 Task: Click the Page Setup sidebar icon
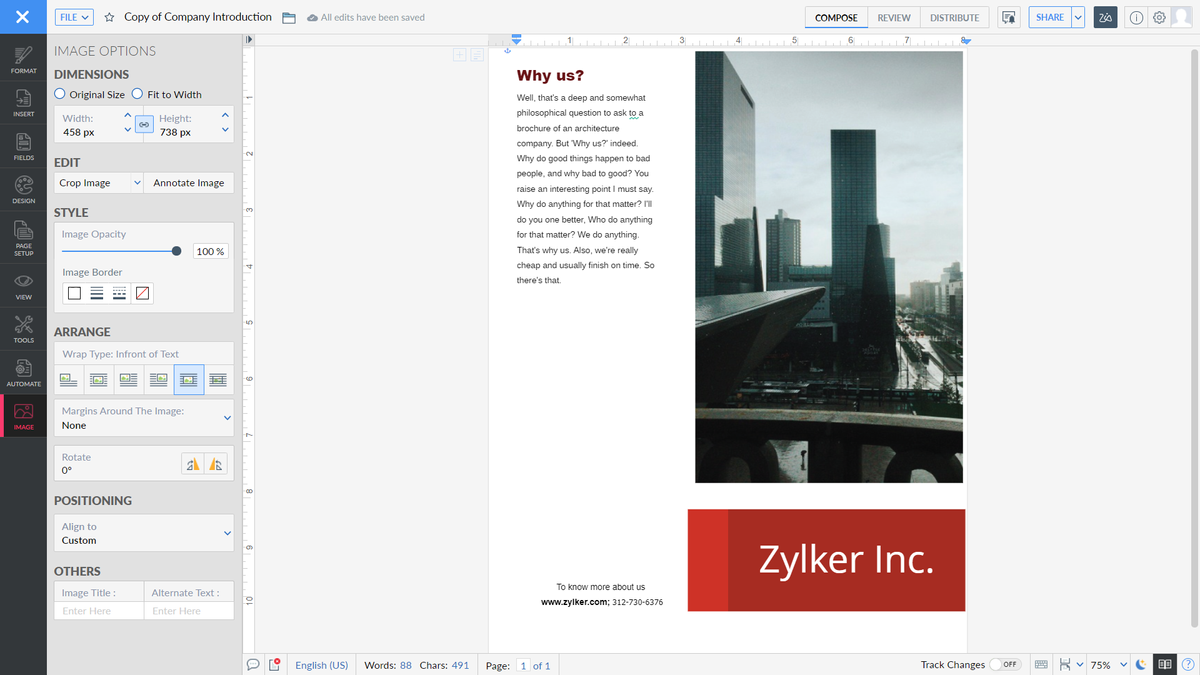coord(22,235)
